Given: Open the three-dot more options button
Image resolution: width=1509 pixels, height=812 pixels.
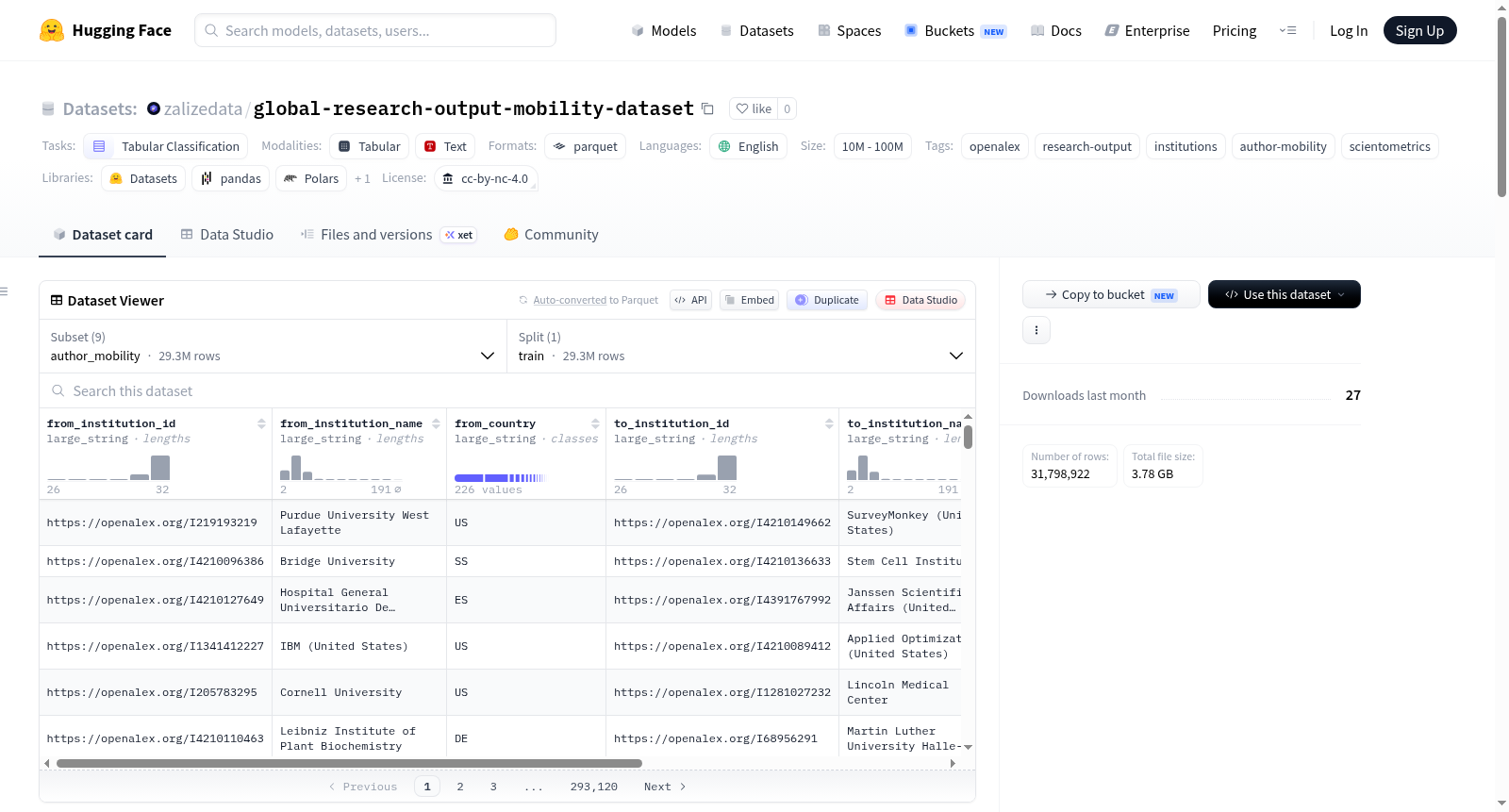Looking at the screenshot, I should point(1036,330).
